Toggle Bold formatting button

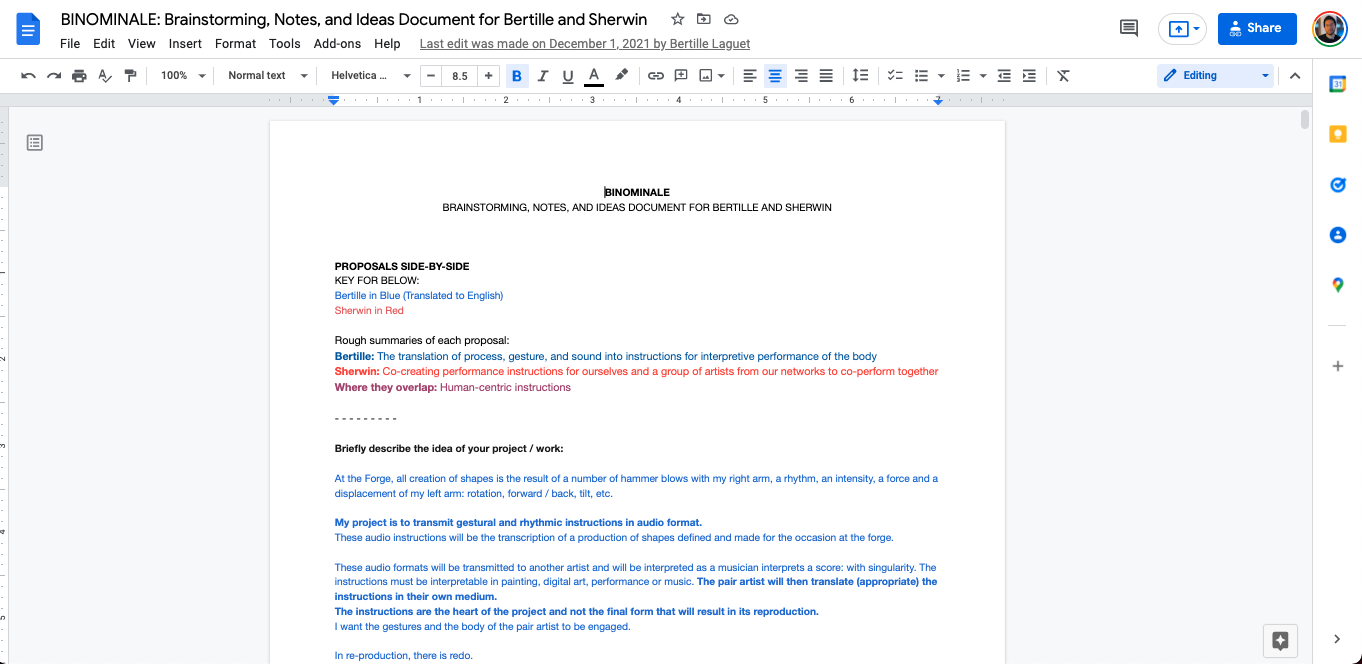[517, 76]
